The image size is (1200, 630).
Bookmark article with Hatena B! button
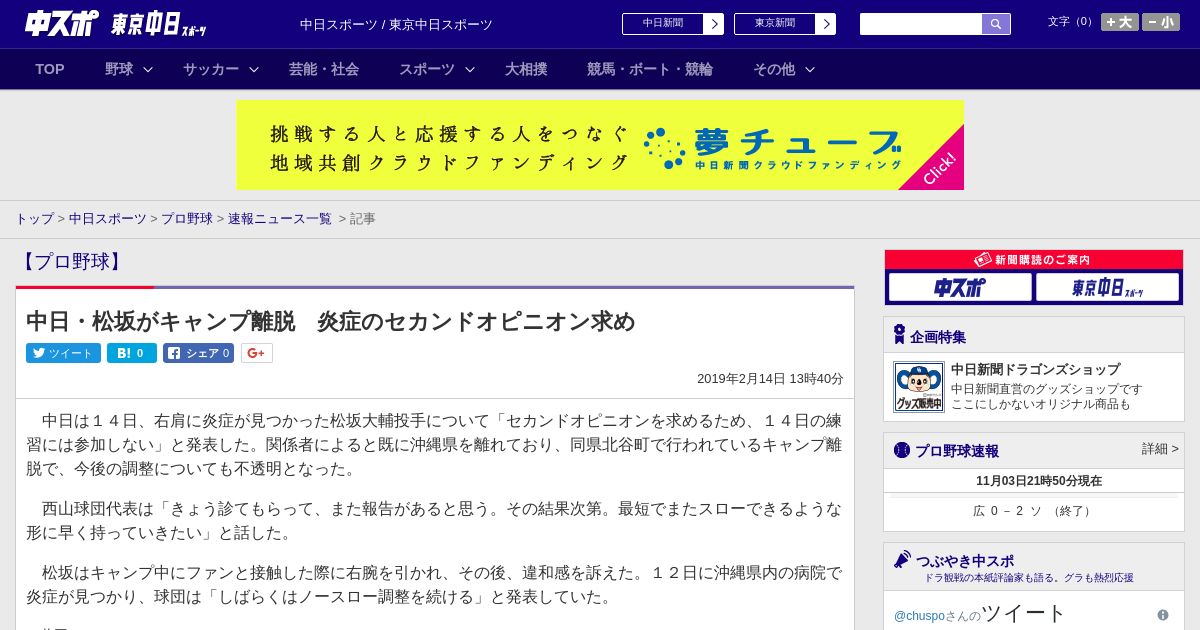coord(132,353)
